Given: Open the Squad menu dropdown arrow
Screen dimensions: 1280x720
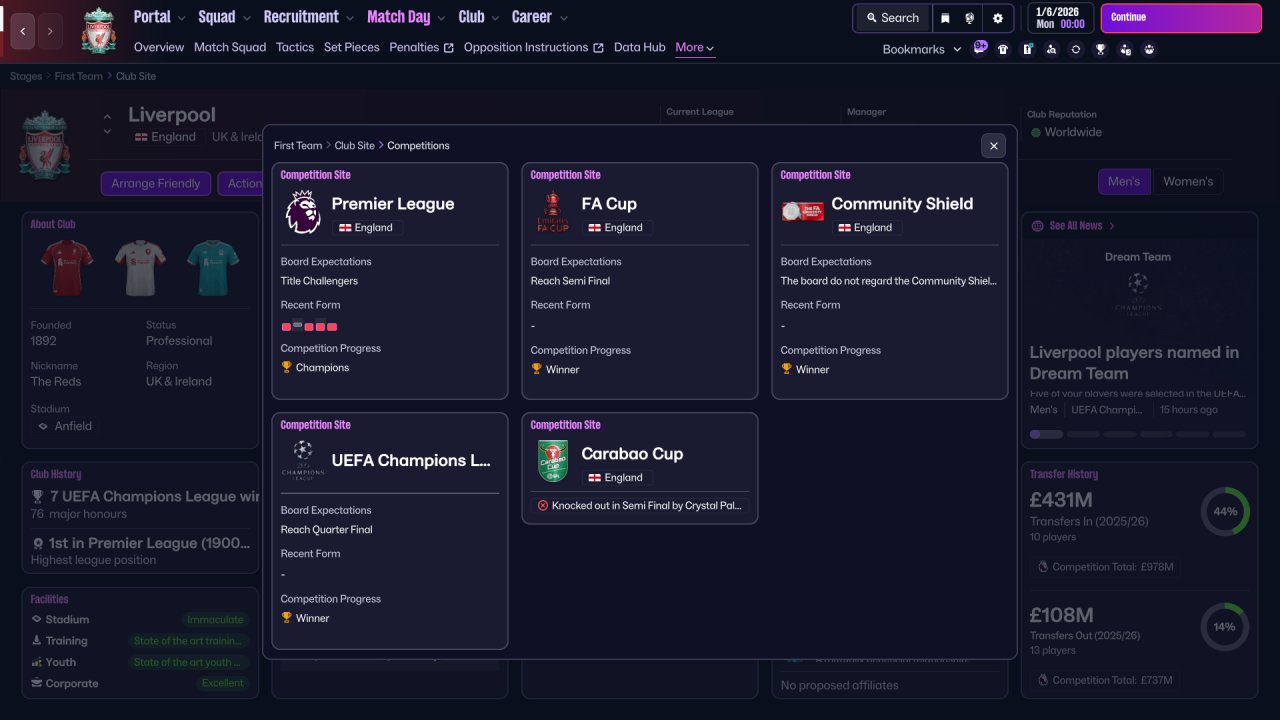Looking at the screenshot, I should coord(245,18).
